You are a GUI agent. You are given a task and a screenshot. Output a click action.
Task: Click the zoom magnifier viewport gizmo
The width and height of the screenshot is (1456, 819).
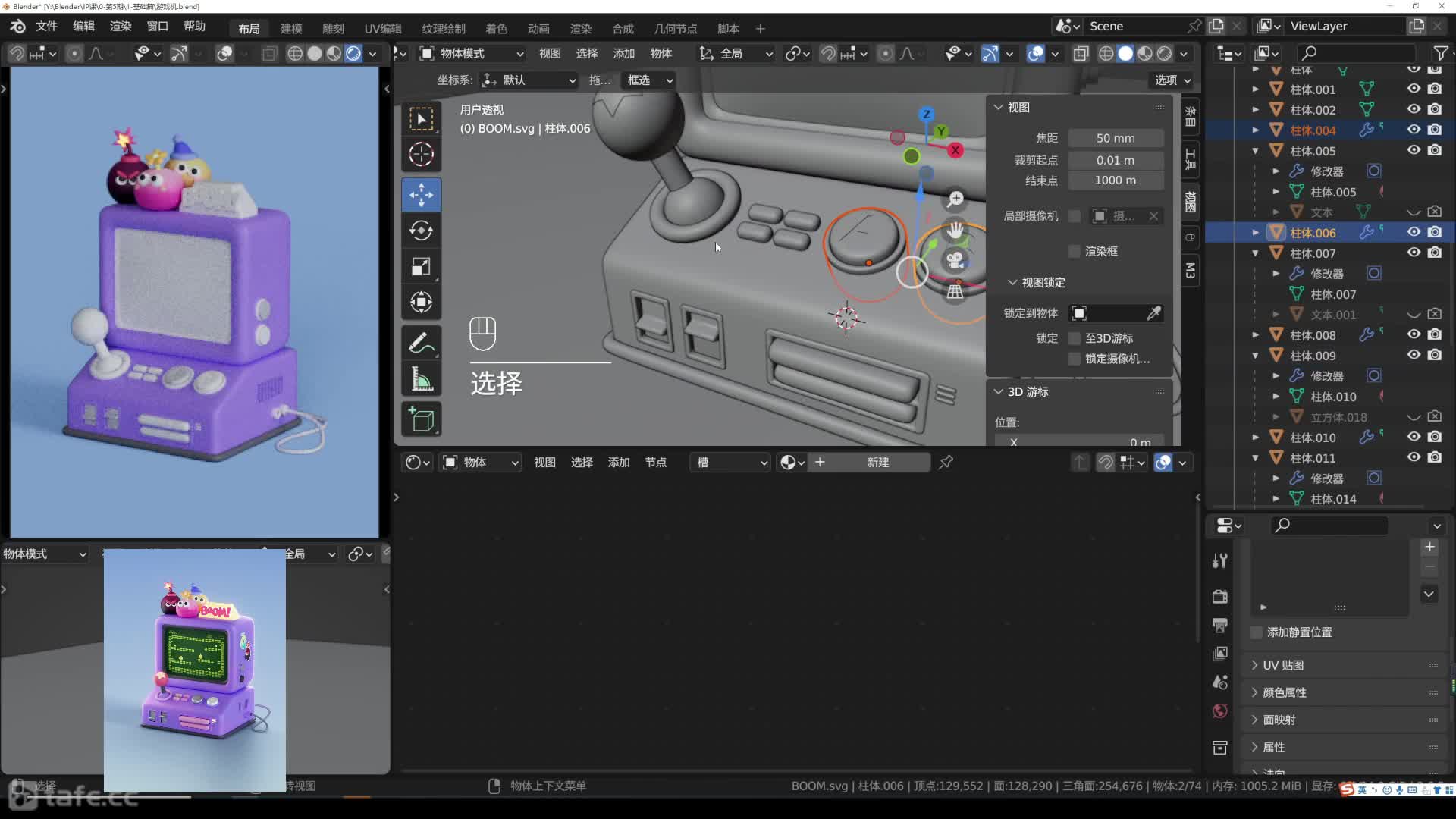(955, 199)
